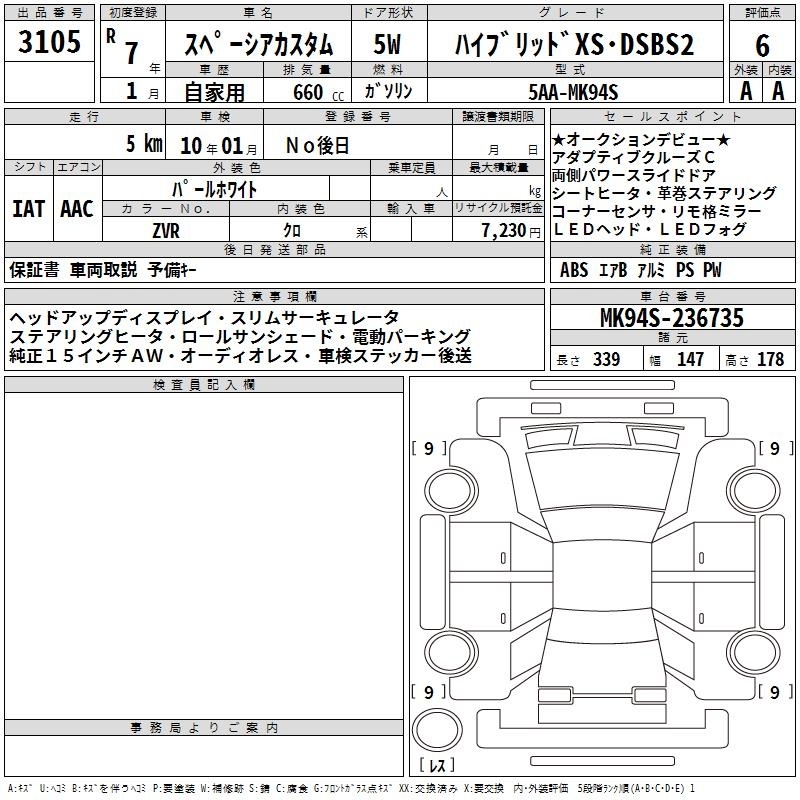Click the interior grade A cell

click(x=778, y=91)
